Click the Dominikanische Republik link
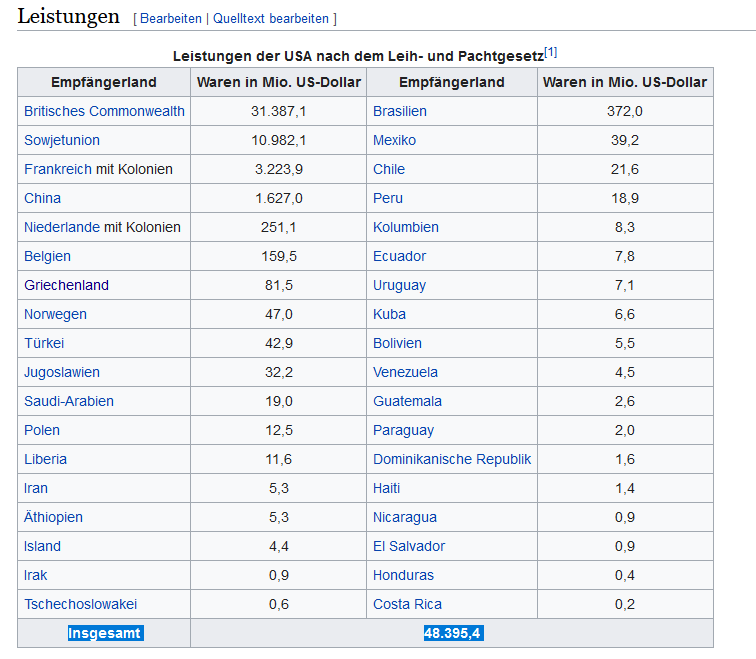The image size is (756, 659). (x=452, y=459)
